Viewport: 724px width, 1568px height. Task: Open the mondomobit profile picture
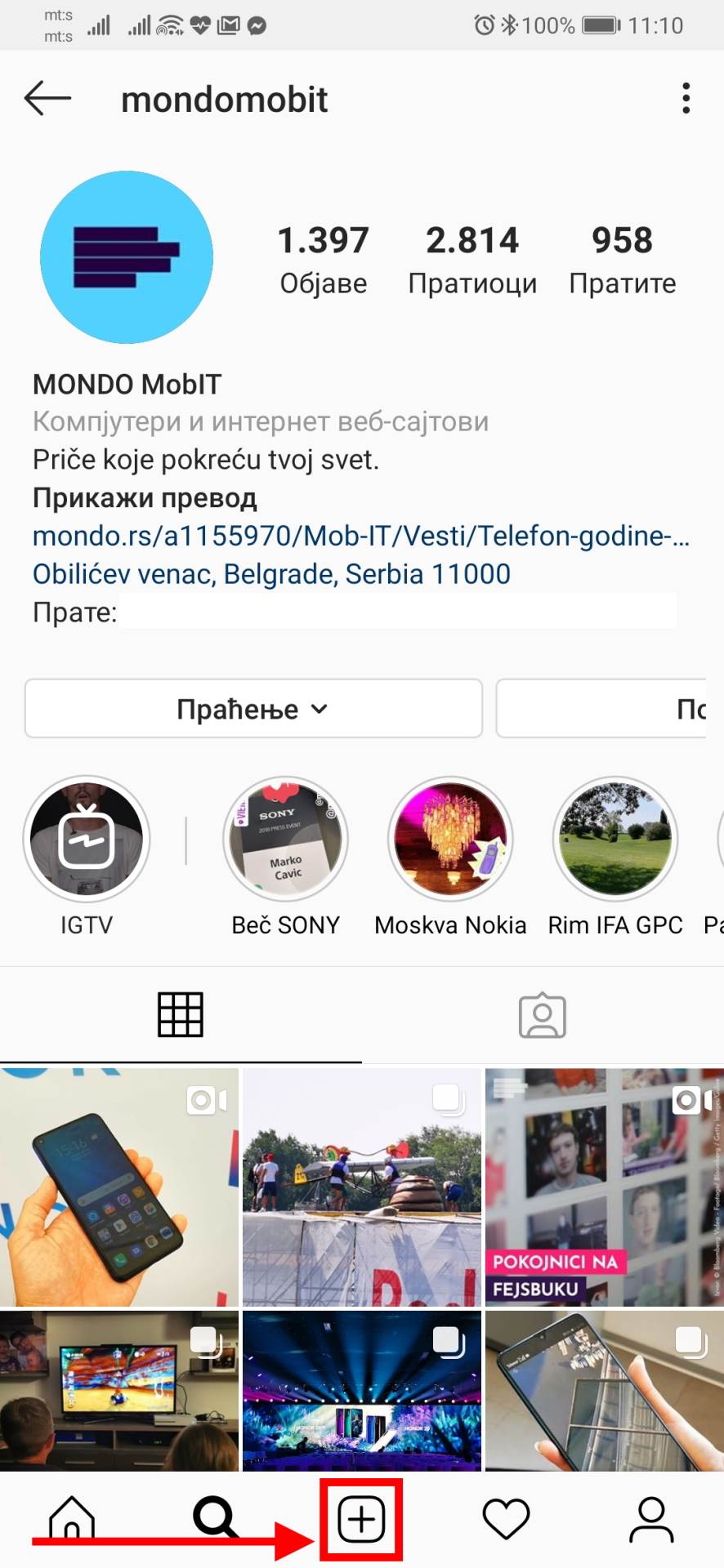pyautogui.click(x=127, y=257)
